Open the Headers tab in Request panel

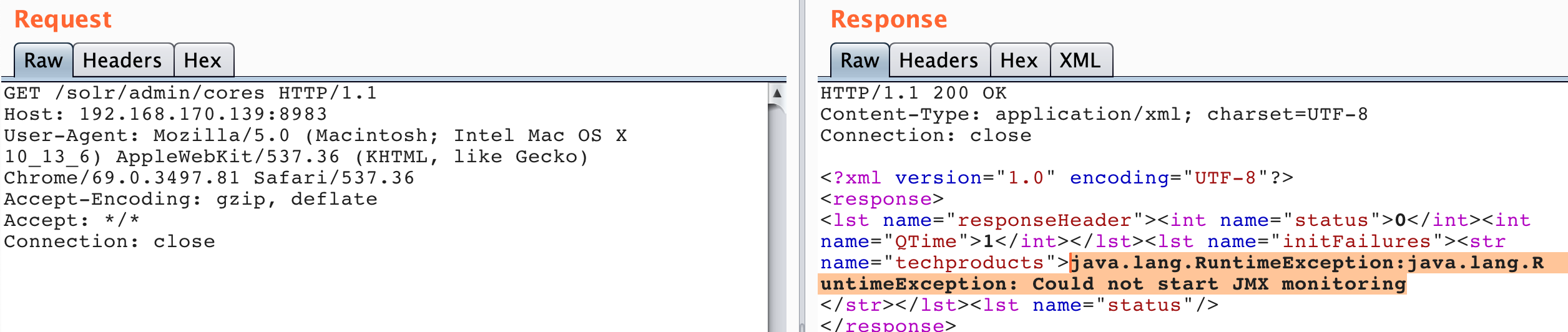point(123,61)
